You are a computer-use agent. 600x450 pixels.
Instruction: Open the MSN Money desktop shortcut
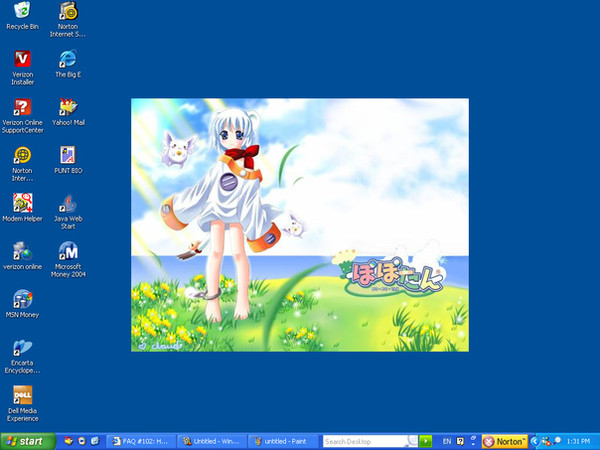pos(22,304)
